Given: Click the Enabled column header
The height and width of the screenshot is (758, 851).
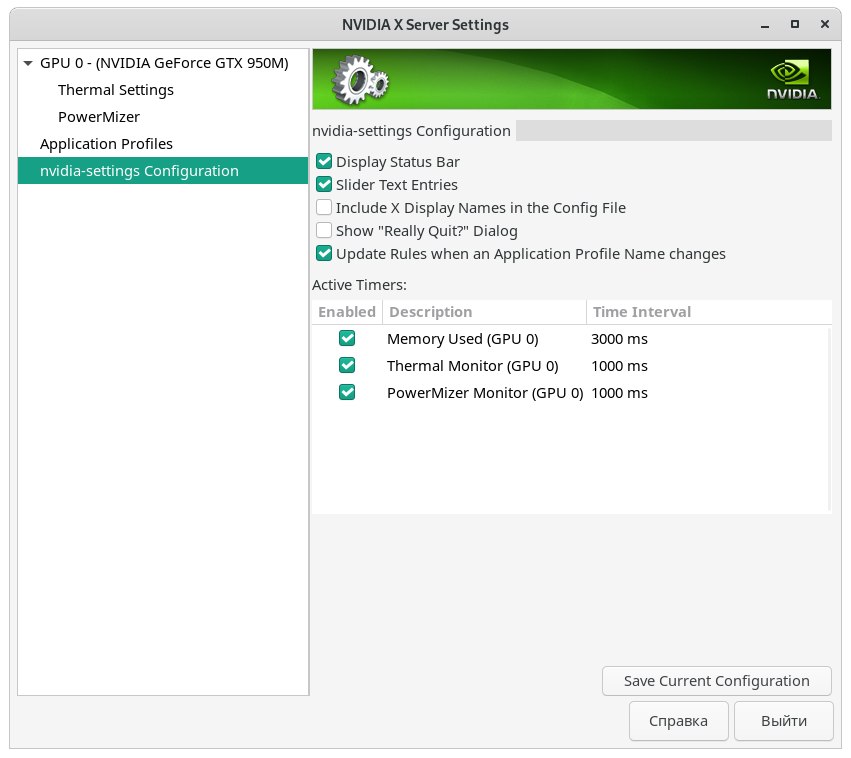Looking at the screenshot, I should (347, 312).
